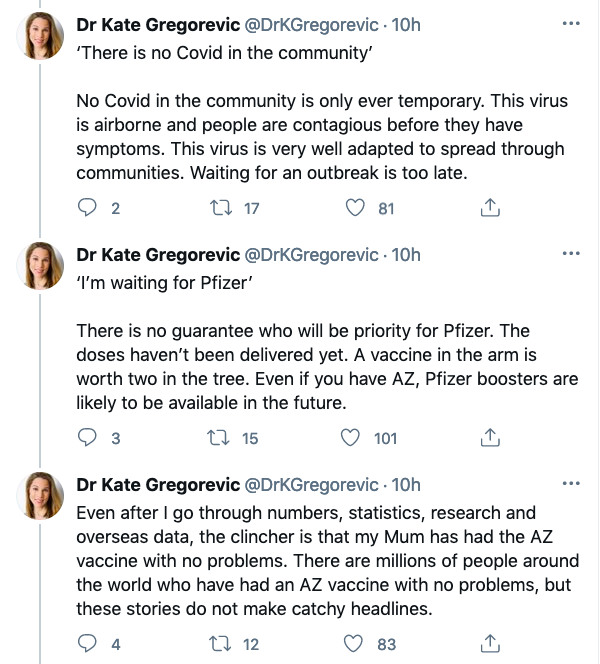Reply to the AZ vaccine Mum tweet
600x664 pixels.
pos(89,644)
